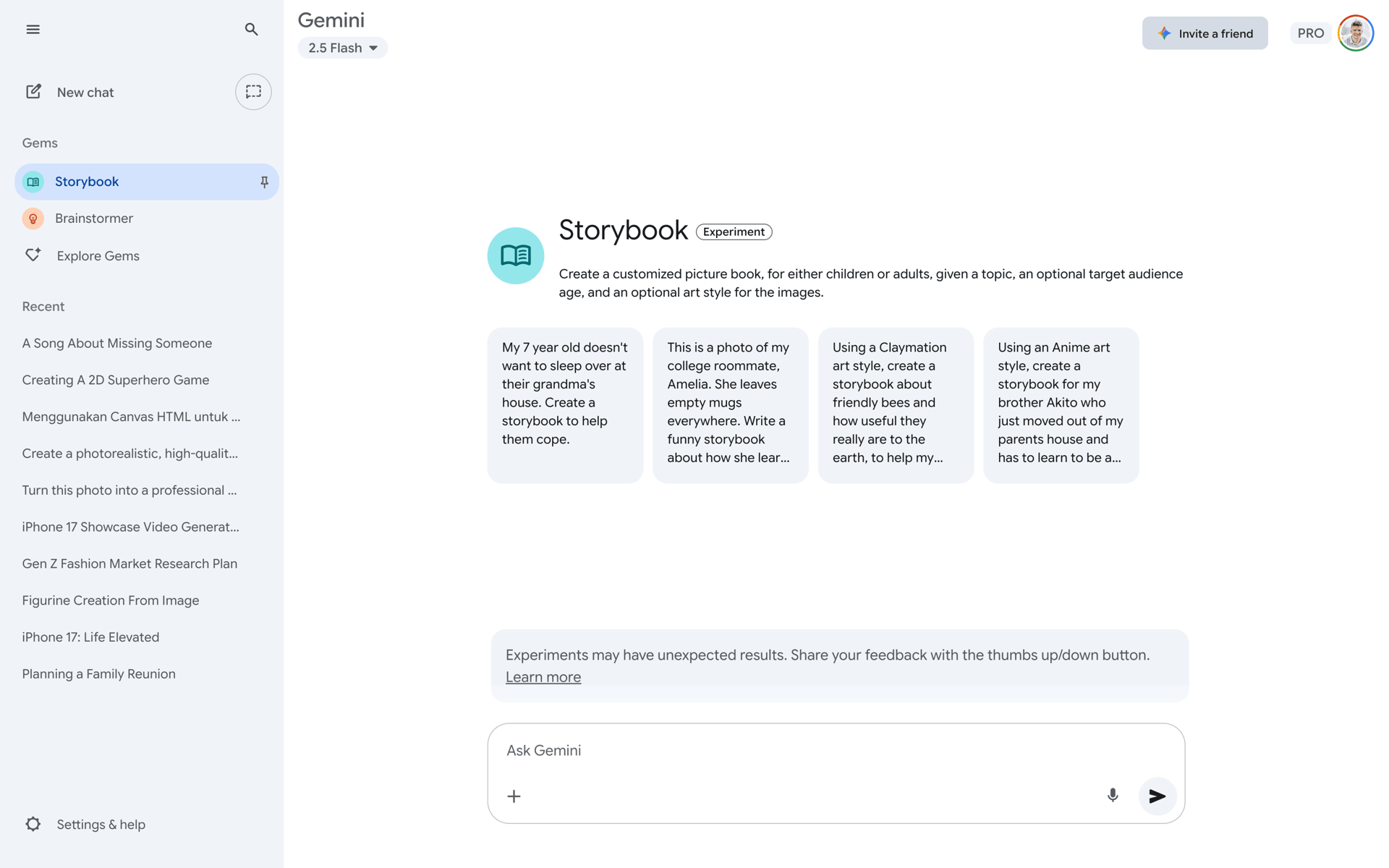The width and height of the screenshot is (1389, 868).
Task: Open chat 'Menggunakan Canvas HTML untuk ...'
Action: pyautogui.click(x=131, y=417)
